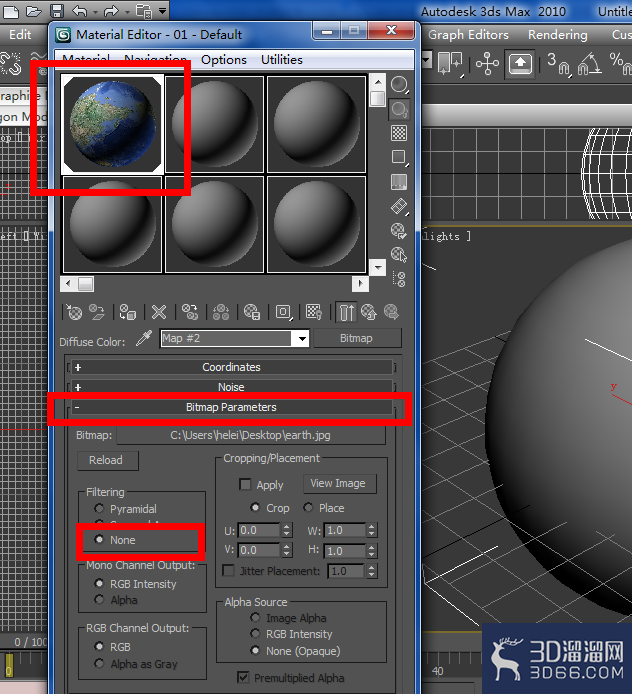Screen dimensions: 632x694
Task: Click the Make Material Copy icon
Action: [x=190, y=312]
